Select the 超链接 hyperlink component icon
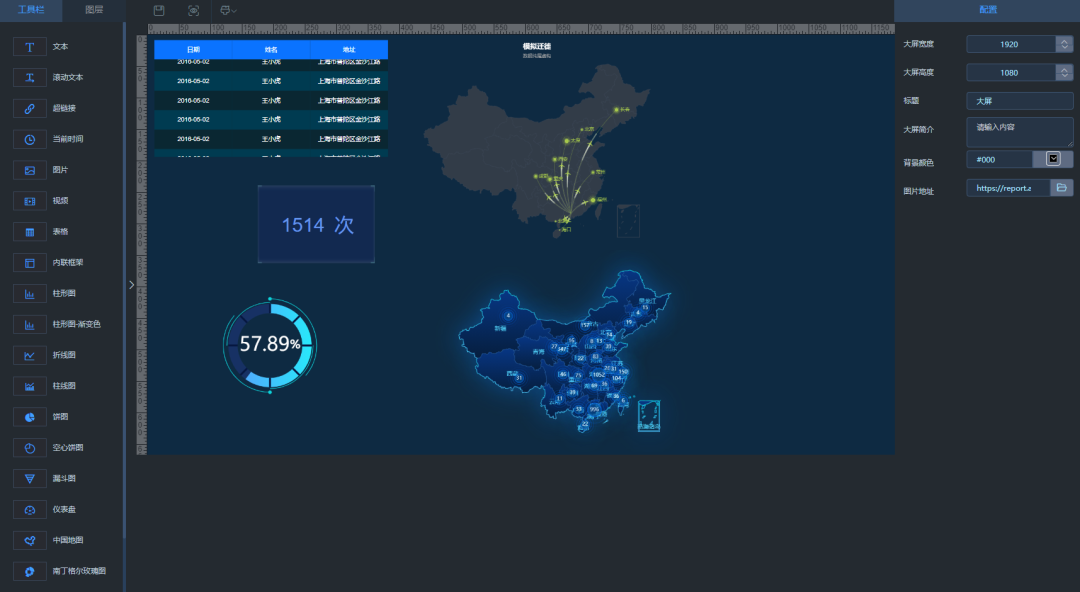The image size is (1080, 592). pyautogui.click(x=30, y=109)
